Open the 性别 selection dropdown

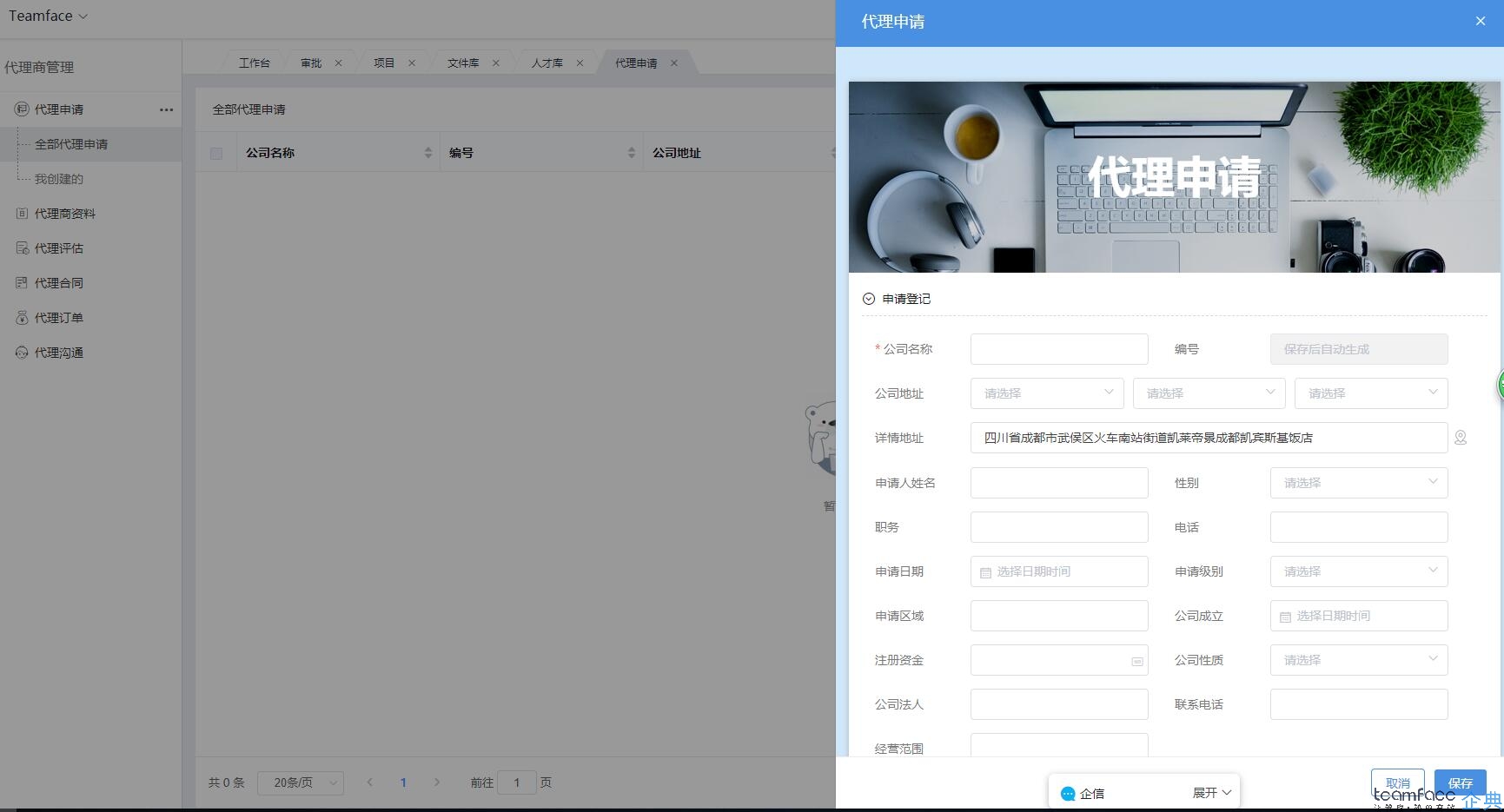coord(1358,482)
